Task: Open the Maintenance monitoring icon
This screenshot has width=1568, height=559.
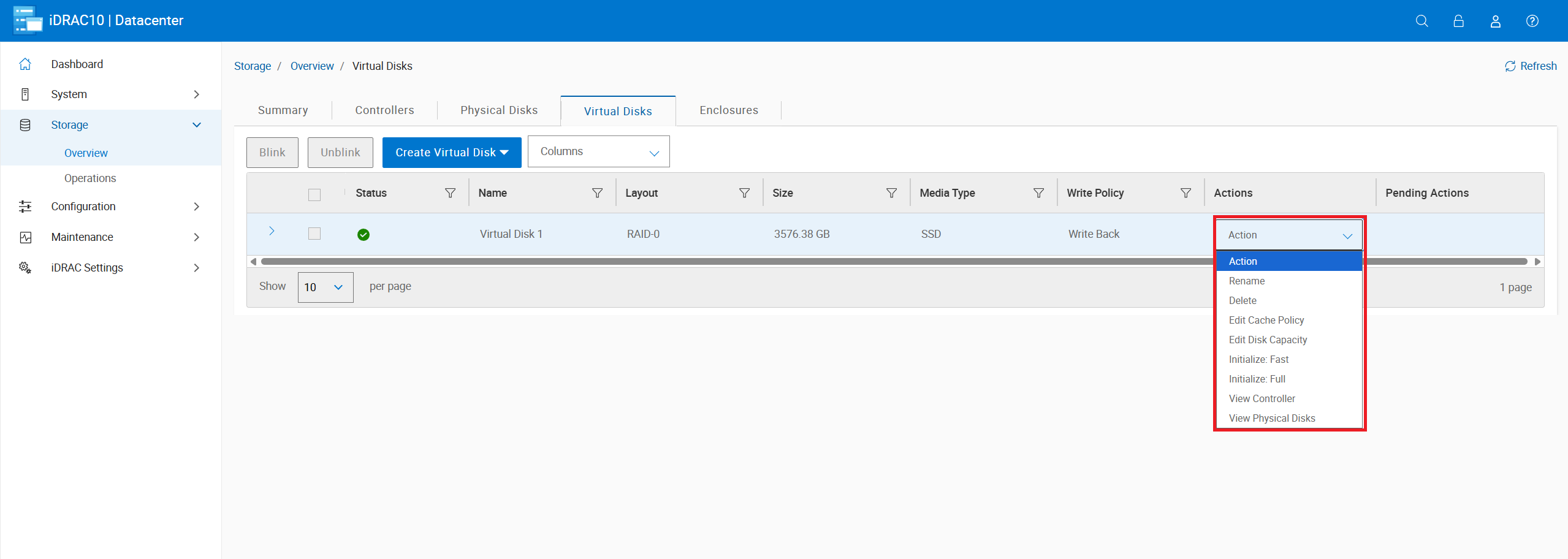Action: pos(25,237)
